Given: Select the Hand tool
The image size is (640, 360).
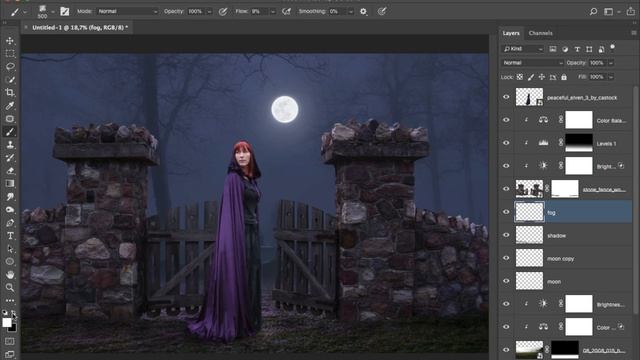Looking at the screenshot, I should [10, 275].
